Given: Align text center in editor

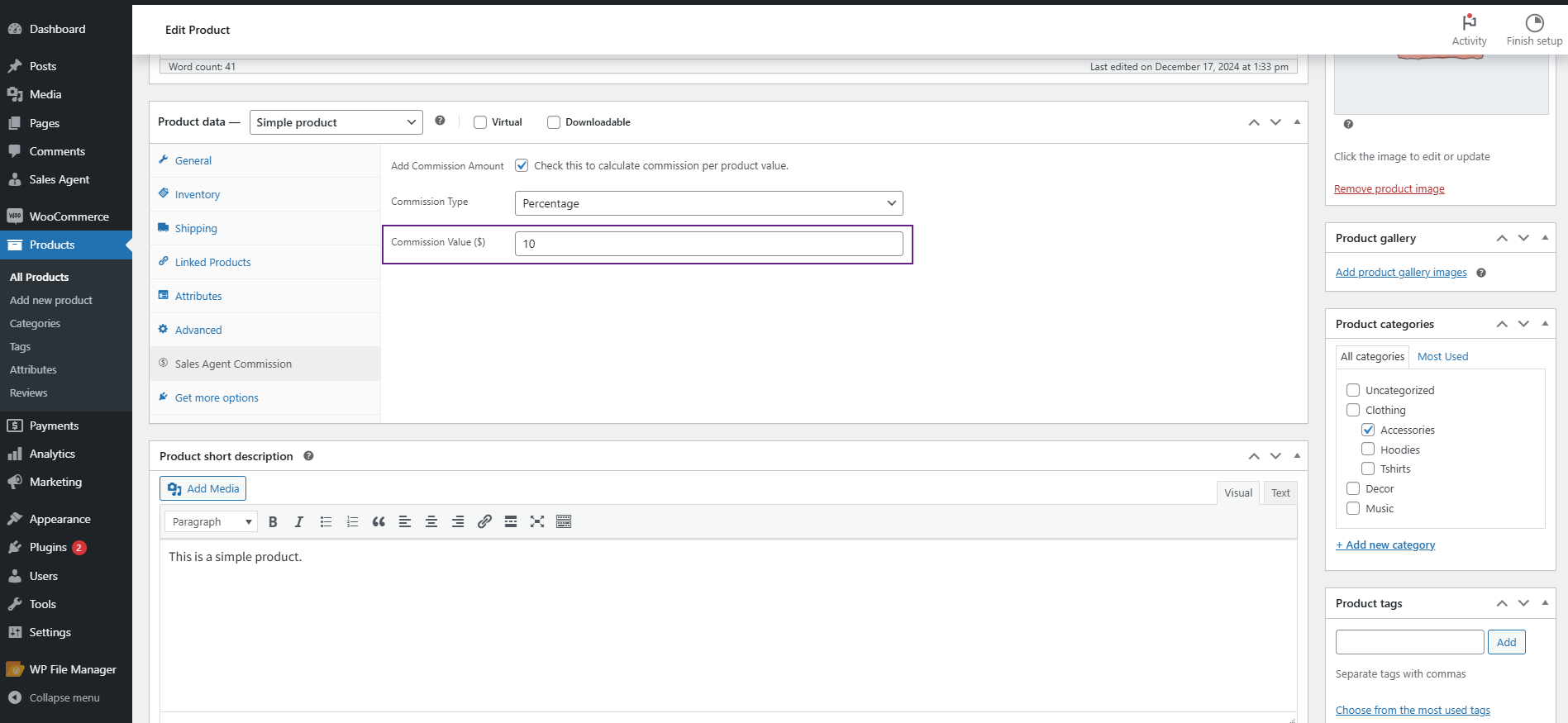Looking at the screenshot, I should tap(431, 521).
